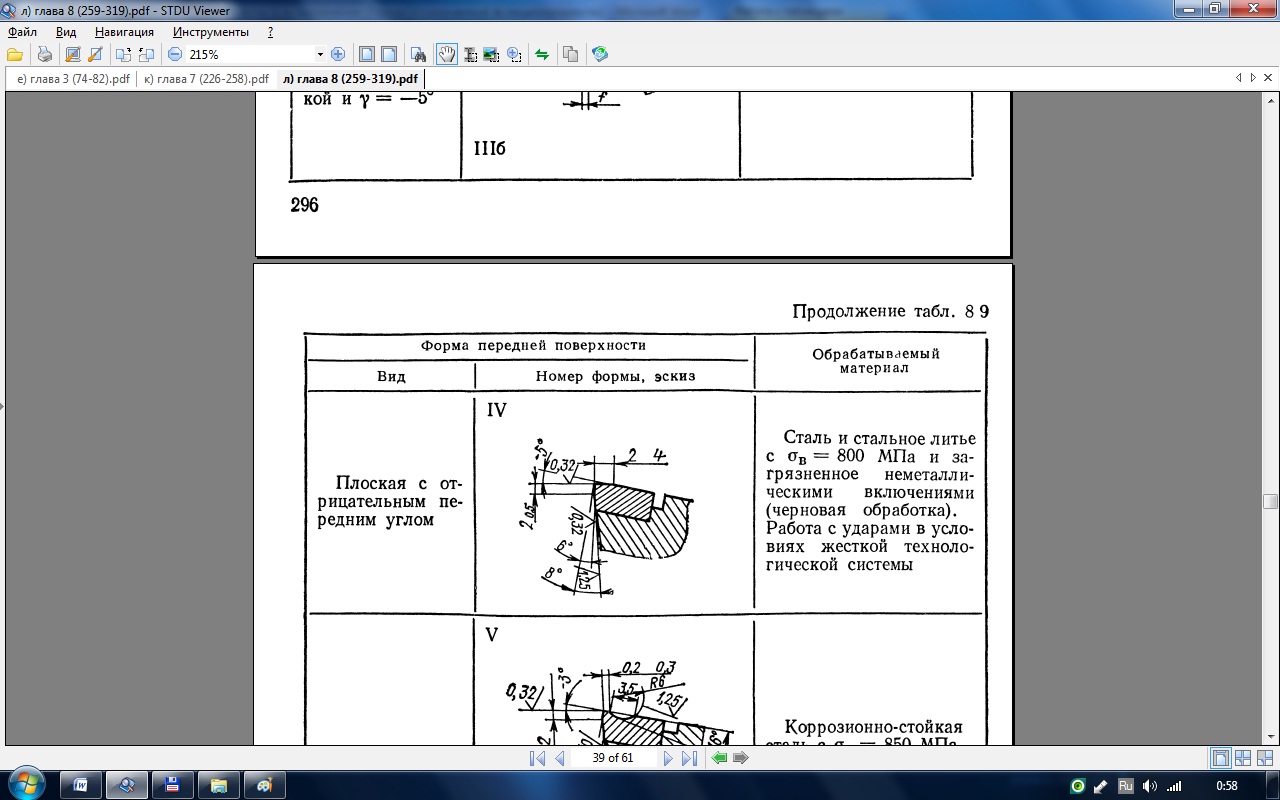Click volume speaker tray icon
The height and width of the screenshot is (800, 1280).
[x=1150, y=786]
